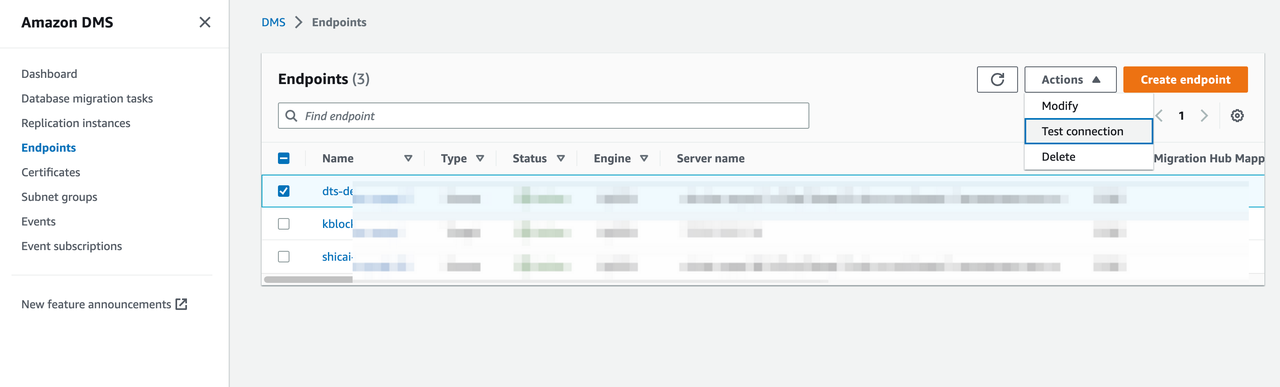Open Event subscriptions
The height and width of the screenshot is (387, 1280).
point(72,246)
